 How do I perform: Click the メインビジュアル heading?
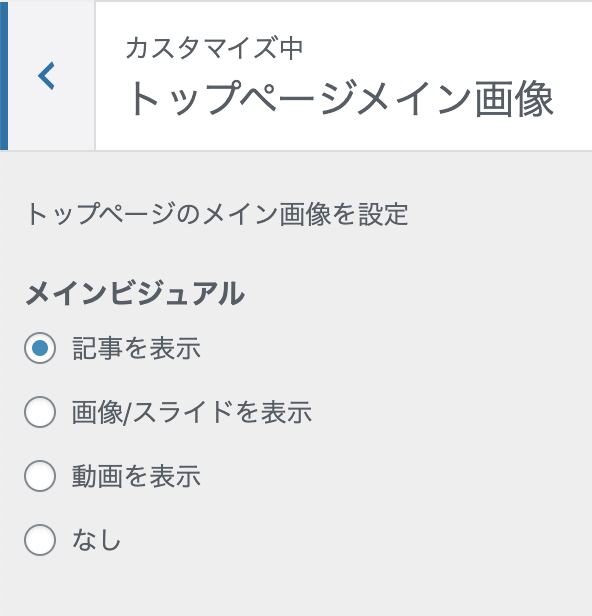click(136, 293)
